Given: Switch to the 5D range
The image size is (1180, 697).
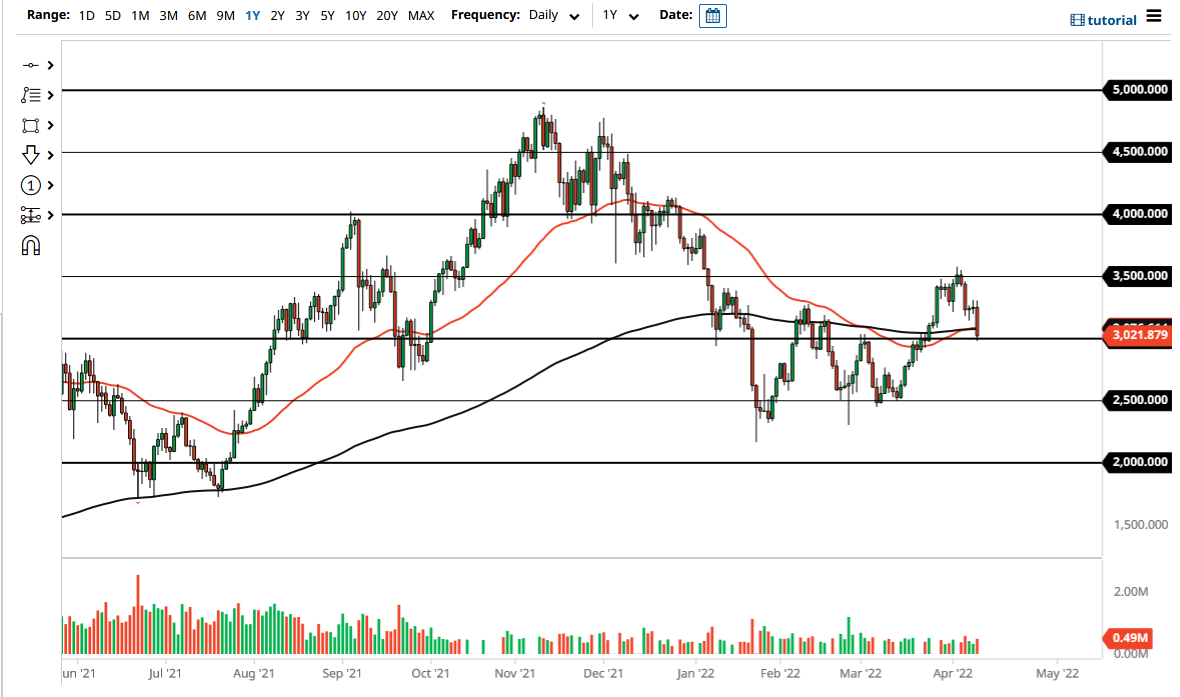Looking at the screenshot, I should click(111, 15).
